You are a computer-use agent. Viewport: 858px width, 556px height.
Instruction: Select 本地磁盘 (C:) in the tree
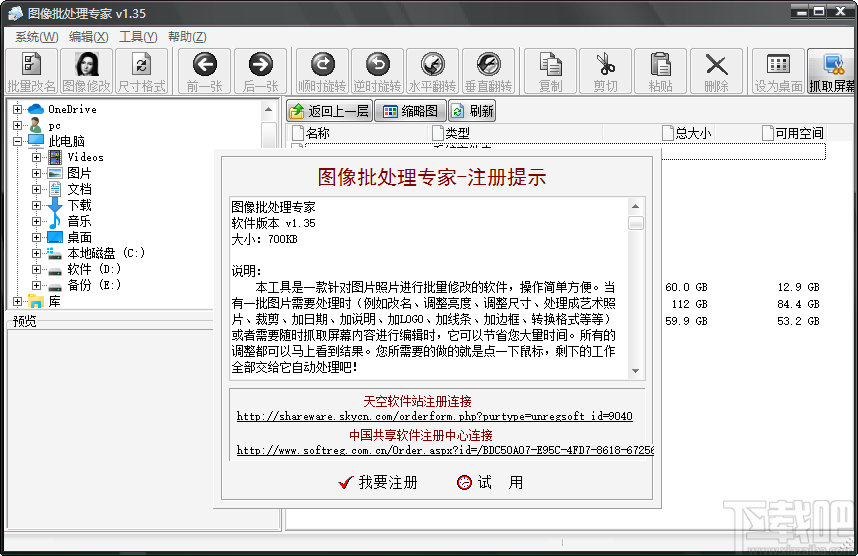pos(106,253)
